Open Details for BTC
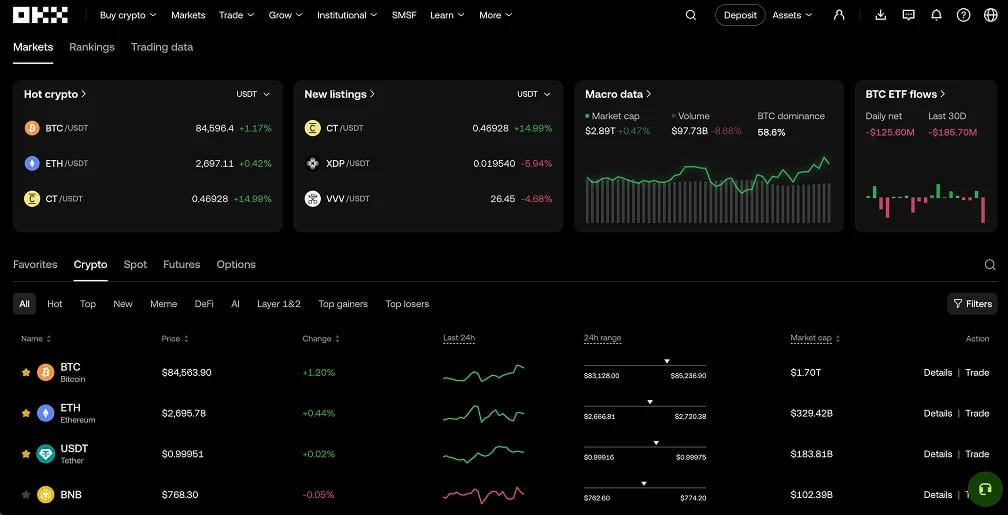This screenshot has width=1008, height=515. click(x=938, y=372)
